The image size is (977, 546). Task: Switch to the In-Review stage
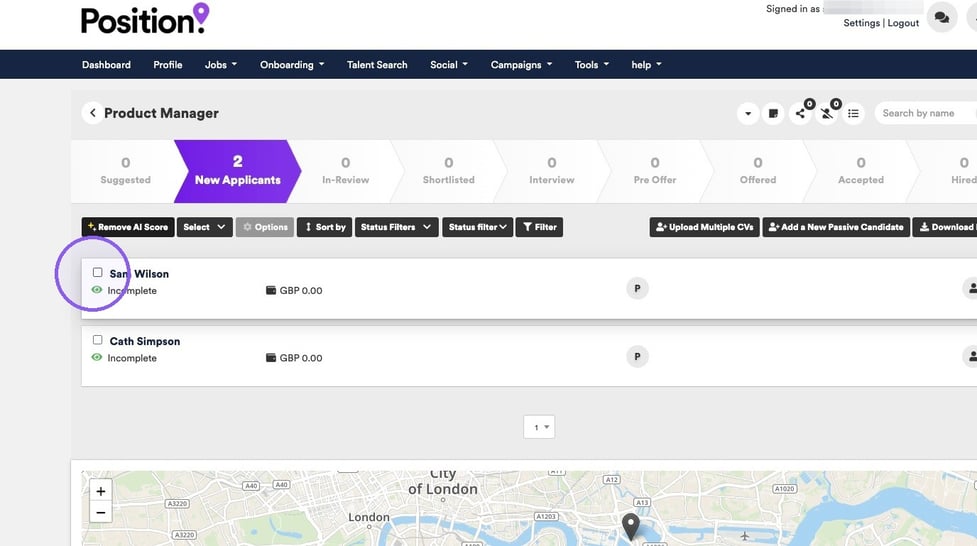pos(346,171)
